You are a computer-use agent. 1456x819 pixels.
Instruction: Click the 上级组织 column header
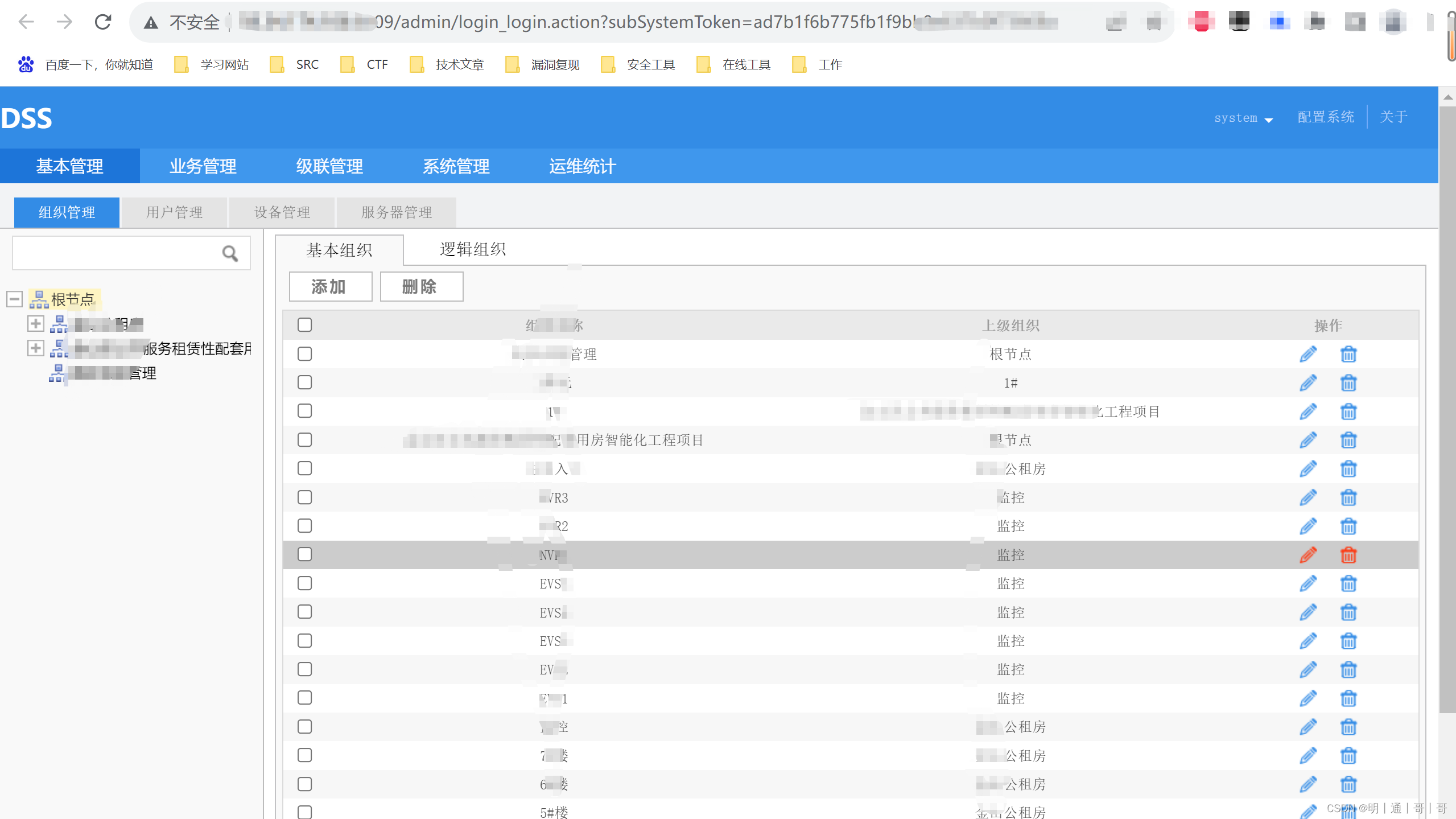[1010, 325]
